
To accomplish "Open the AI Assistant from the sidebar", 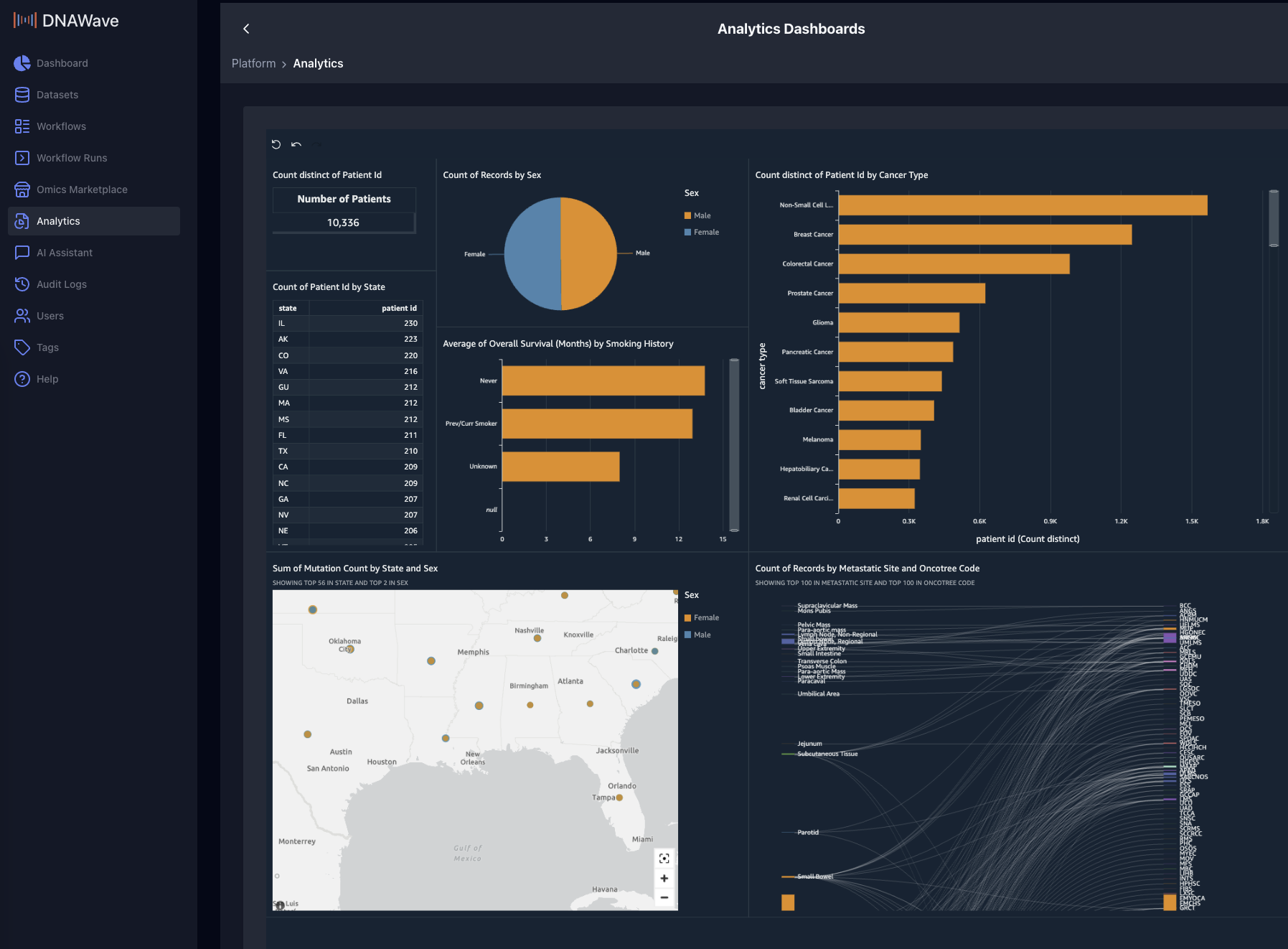I will pyautogui.click(x=64, y=252).
